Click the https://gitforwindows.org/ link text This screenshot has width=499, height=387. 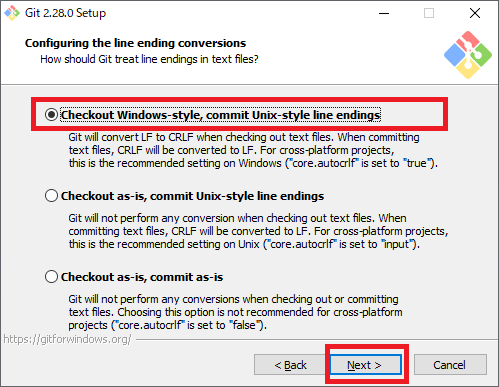[68, 339]
